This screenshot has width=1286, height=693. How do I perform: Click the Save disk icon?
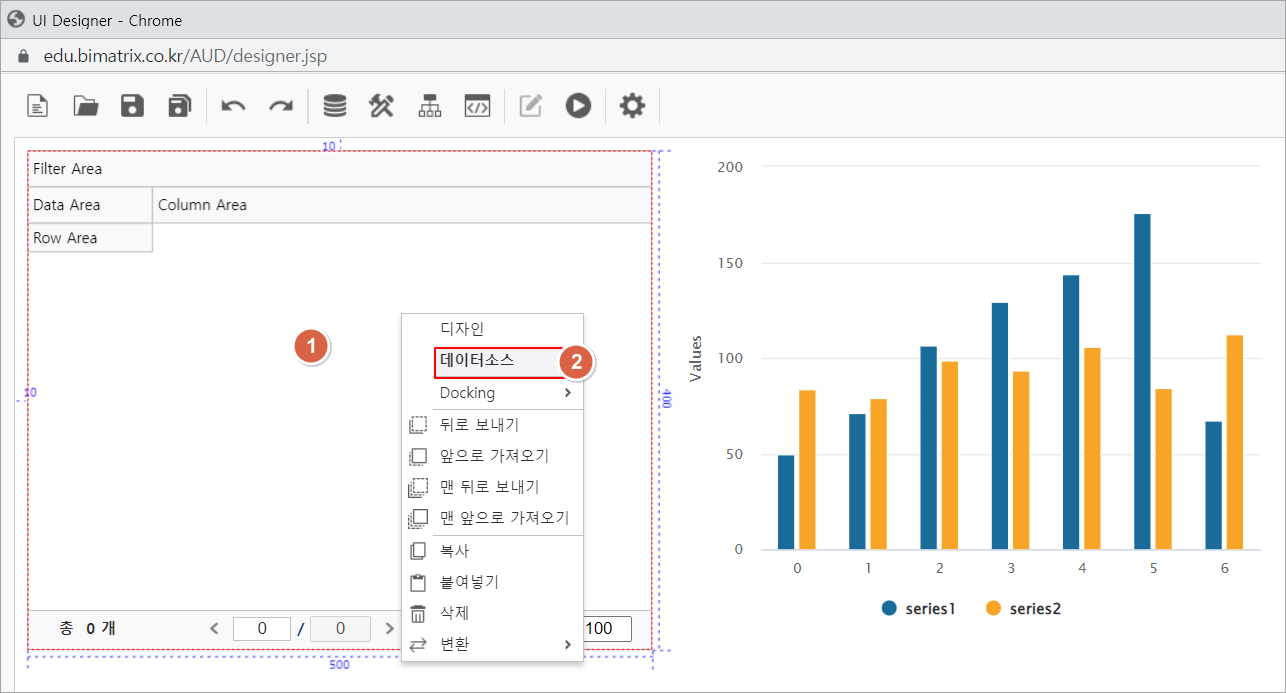tap(132, 105)
